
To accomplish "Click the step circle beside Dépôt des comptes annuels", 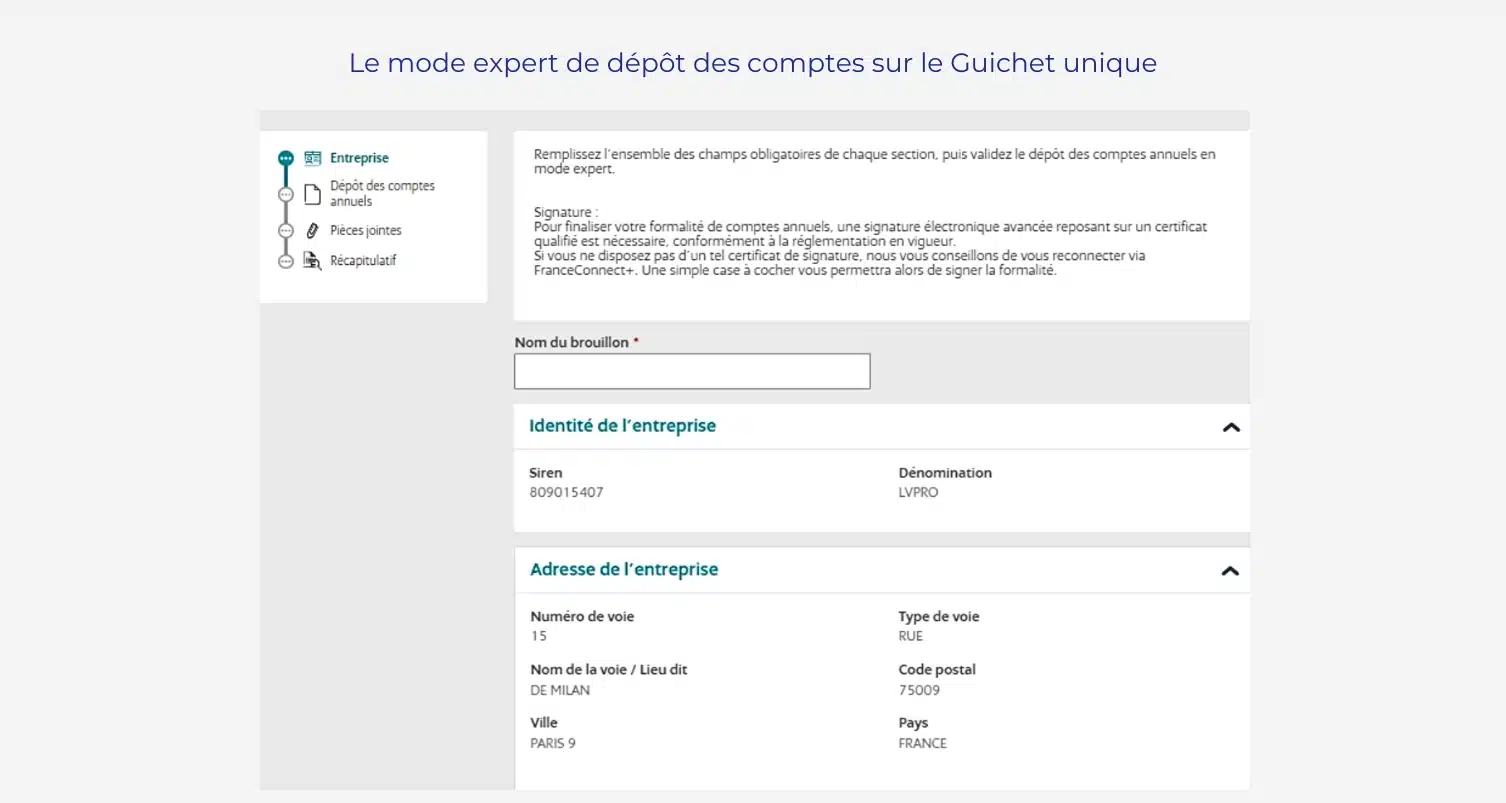I will (286, 194).
